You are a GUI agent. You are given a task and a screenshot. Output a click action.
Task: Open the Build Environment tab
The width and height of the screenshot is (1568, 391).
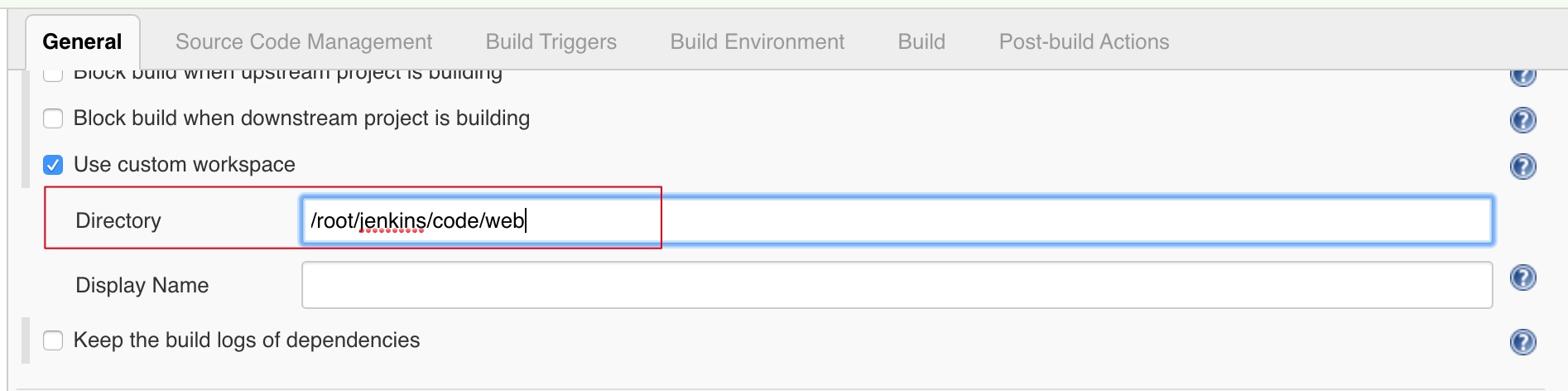tap(757, 41)
